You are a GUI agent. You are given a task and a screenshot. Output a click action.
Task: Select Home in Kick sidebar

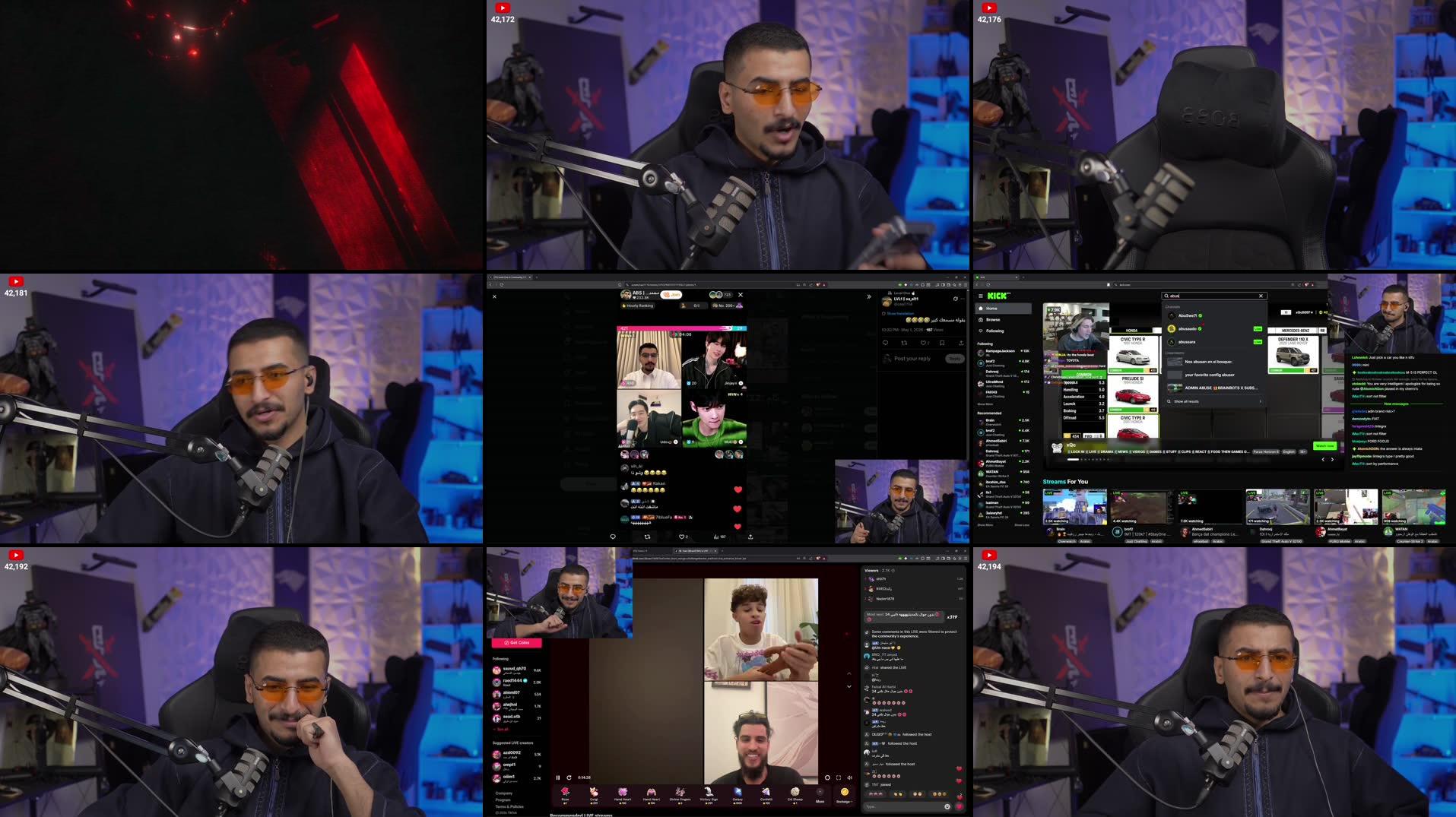coord(1004,309)
